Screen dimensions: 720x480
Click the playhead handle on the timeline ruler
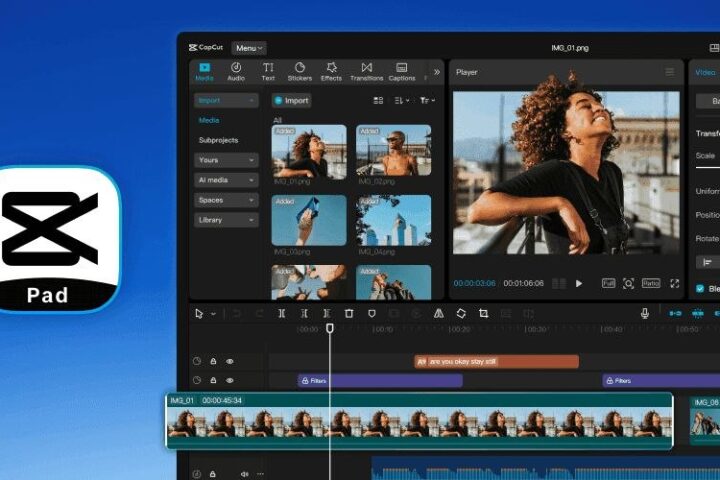[x=330, y=328]
